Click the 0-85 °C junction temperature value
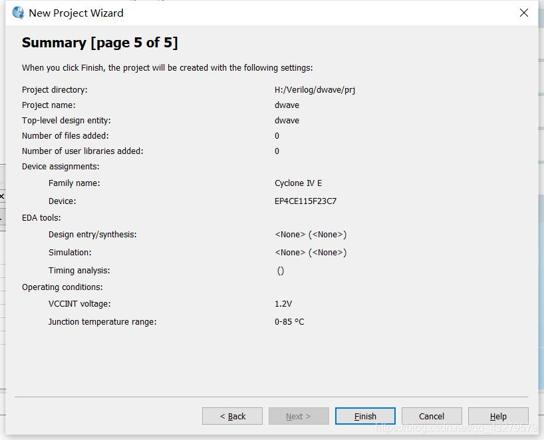The image size is (544, 440). [289, 322]
